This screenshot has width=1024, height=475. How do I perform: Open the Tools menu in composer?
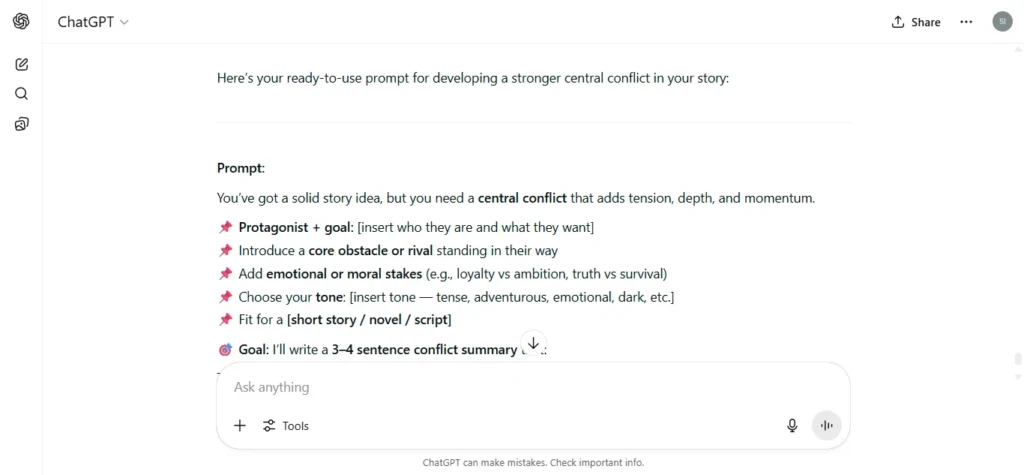click(285, 426)
